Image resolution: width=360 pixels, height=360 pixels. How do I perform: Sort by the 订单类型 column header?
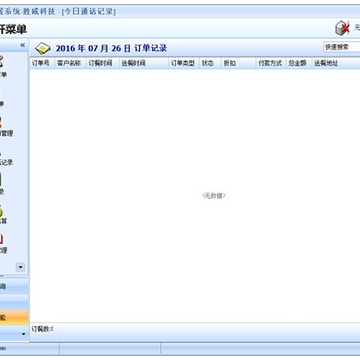point(184,63)
